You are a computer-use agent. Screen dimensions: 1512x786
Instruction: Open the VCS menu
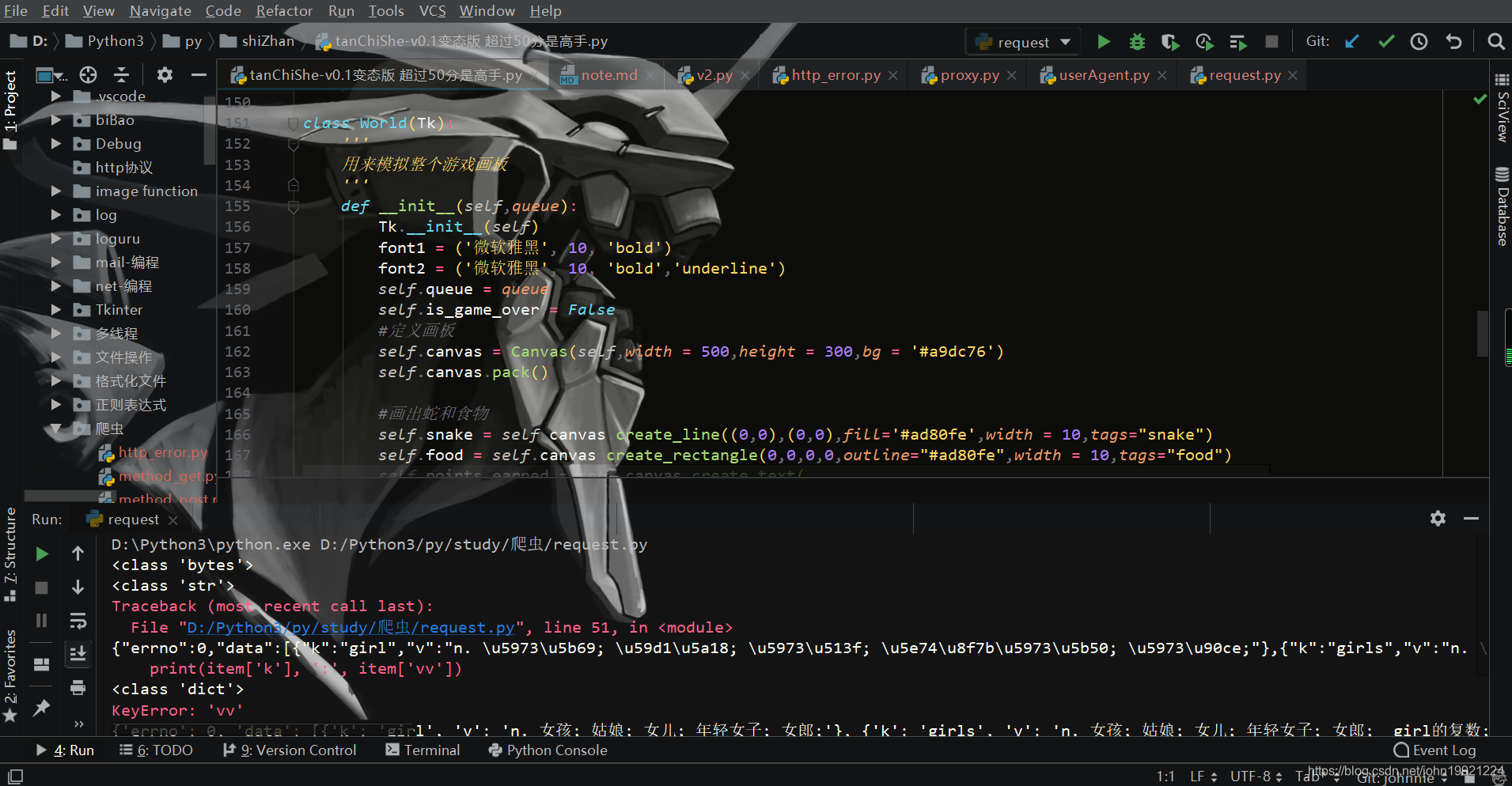pyautogui.click(x=432, y=11)
